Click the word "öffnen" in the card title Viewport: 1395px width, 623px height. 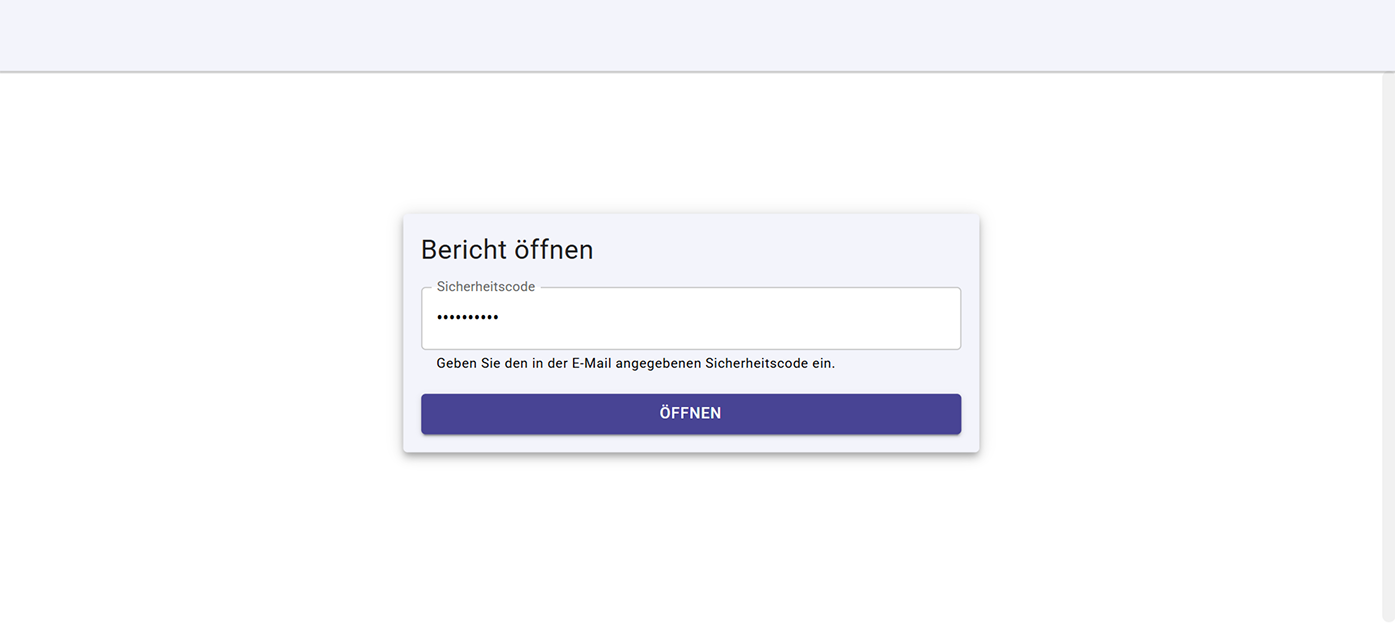pos(554,250)
